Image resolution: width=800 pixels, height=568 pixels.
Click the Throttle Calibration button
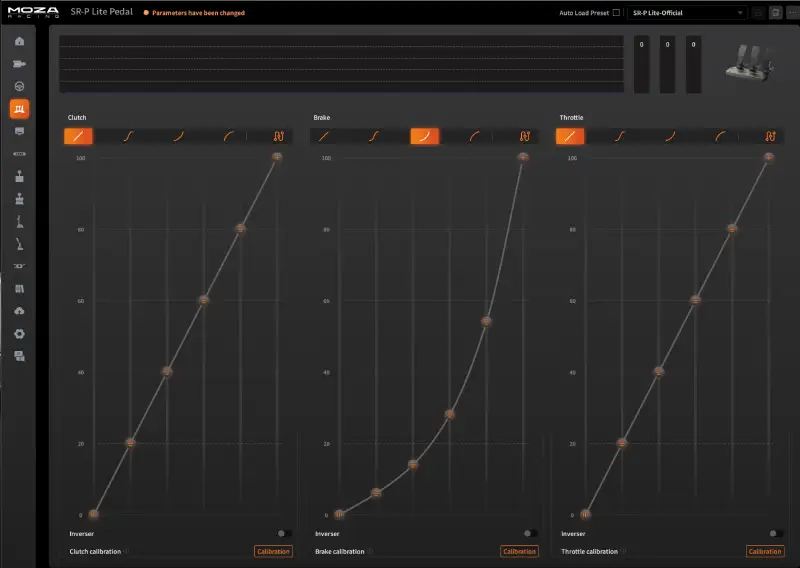click(x=765, y=551)
